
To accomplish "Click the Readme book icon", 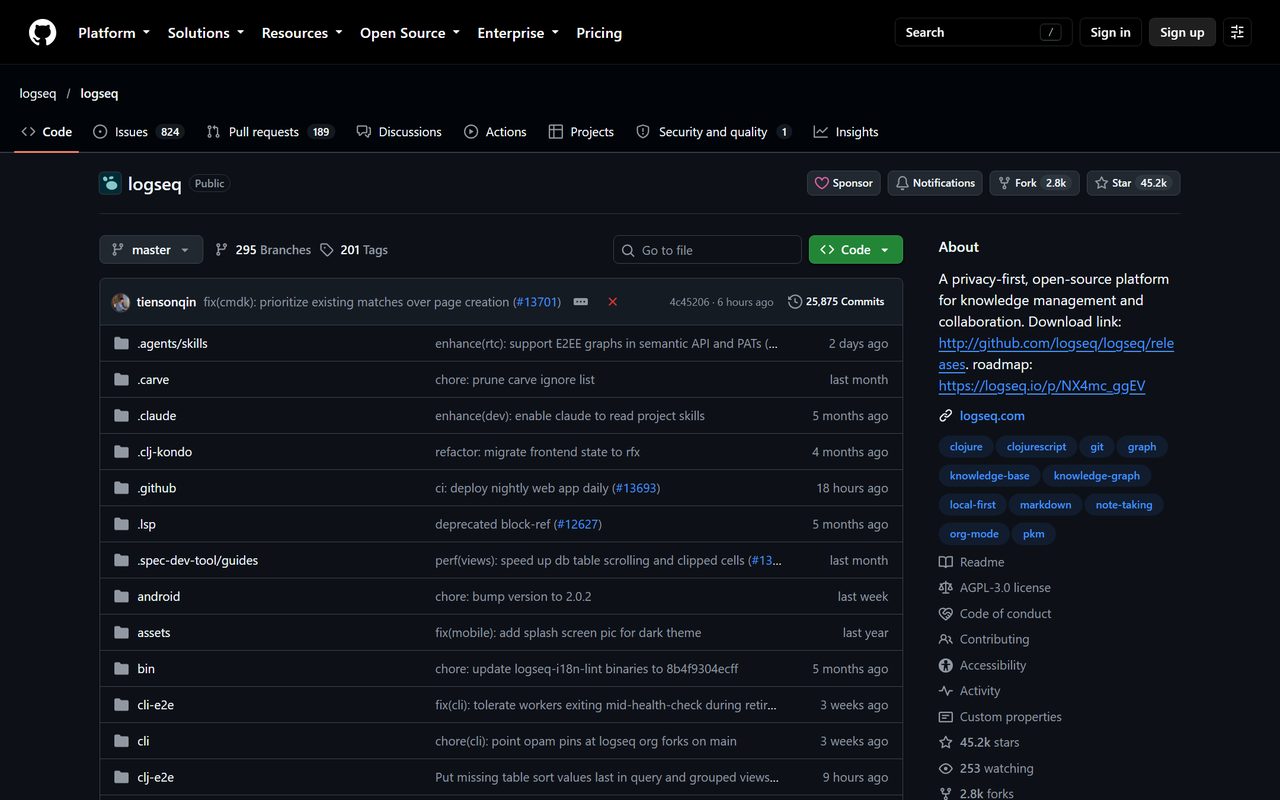I will (945, 562).
